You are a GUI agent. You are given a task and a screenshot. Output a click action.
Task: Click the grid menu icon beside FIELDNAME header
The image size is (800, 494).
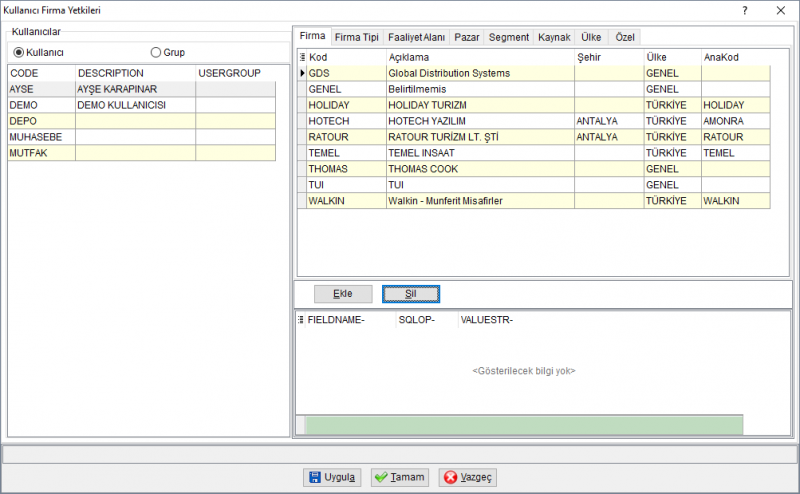point(301,320)
